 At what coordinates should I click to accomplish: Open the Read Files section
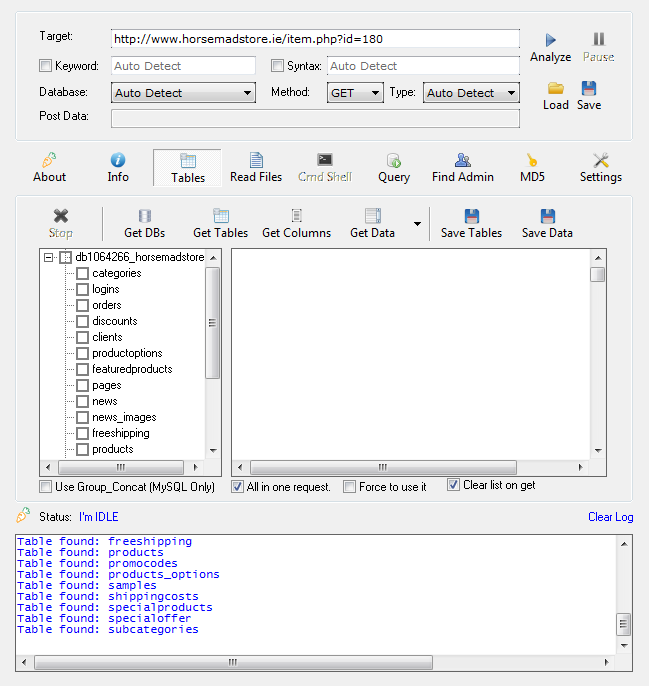[256, 168]
